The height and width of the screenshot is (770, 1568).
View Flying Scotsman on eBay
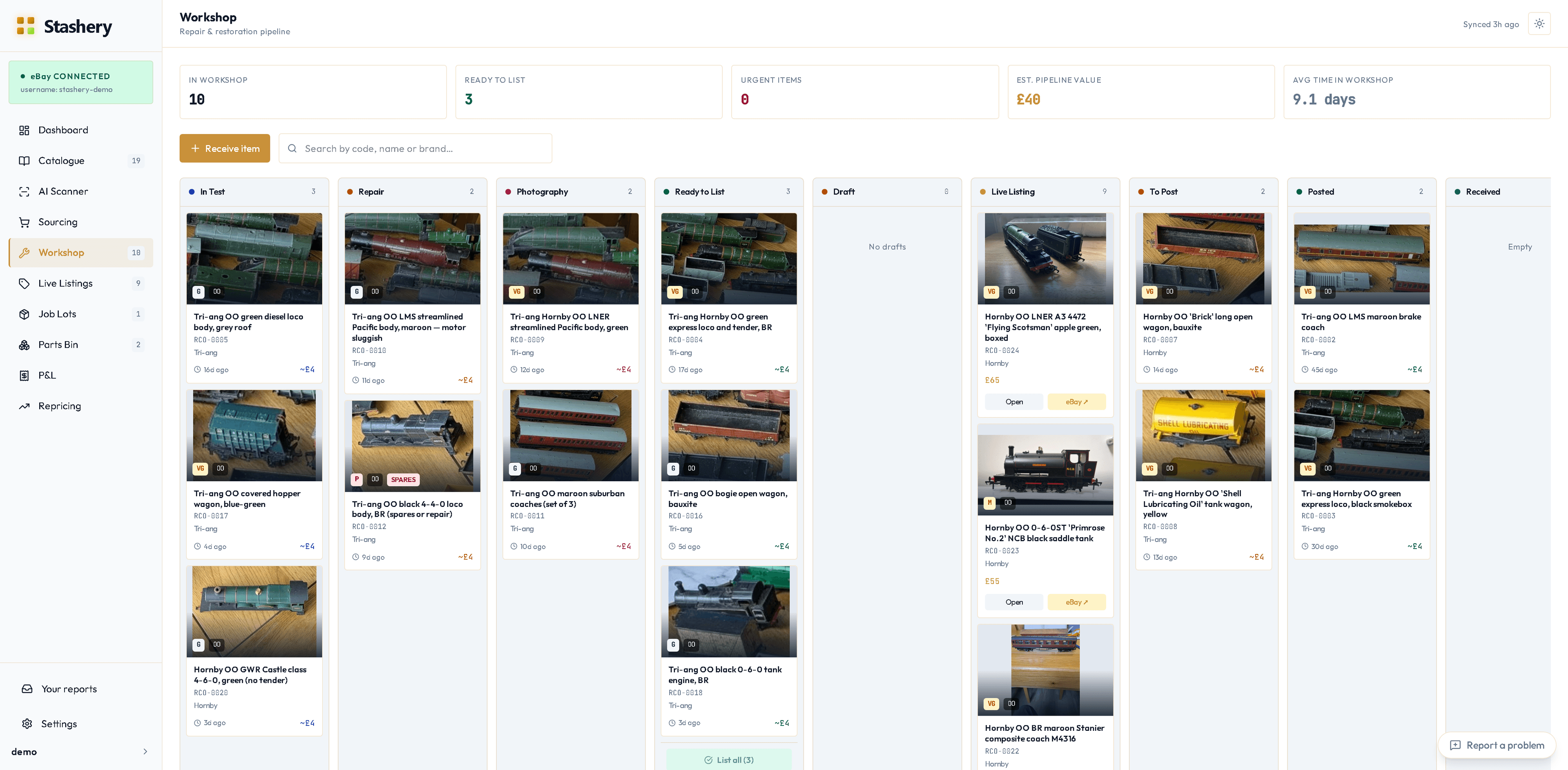1076,402
